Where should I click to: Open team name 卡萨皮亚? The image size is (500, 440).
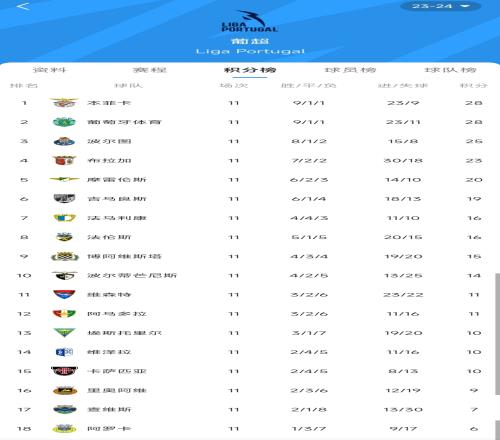[117, 371]
